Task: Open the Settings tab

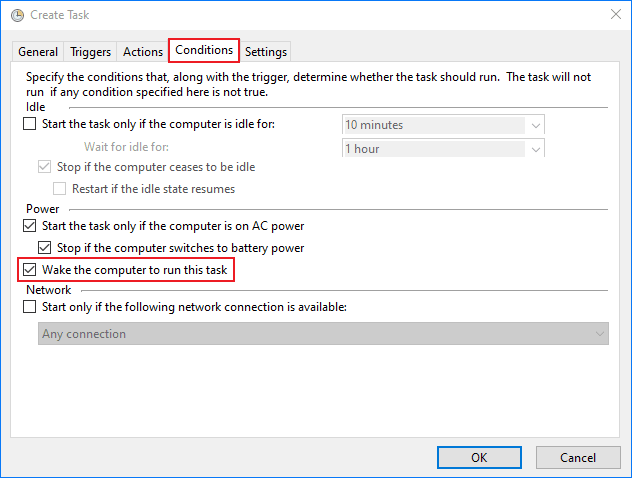Action: tap(265, 52)
